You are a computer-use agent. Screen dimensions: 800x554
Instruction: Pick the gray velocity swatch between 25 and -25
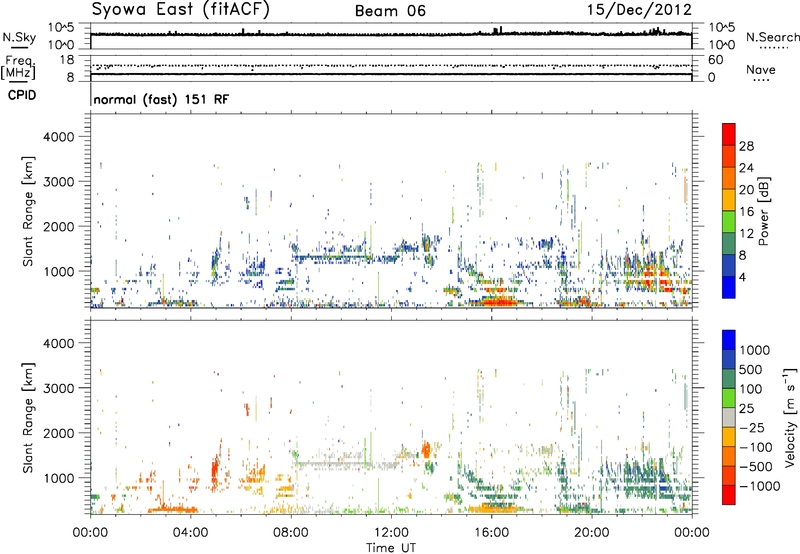pos(729,418)
